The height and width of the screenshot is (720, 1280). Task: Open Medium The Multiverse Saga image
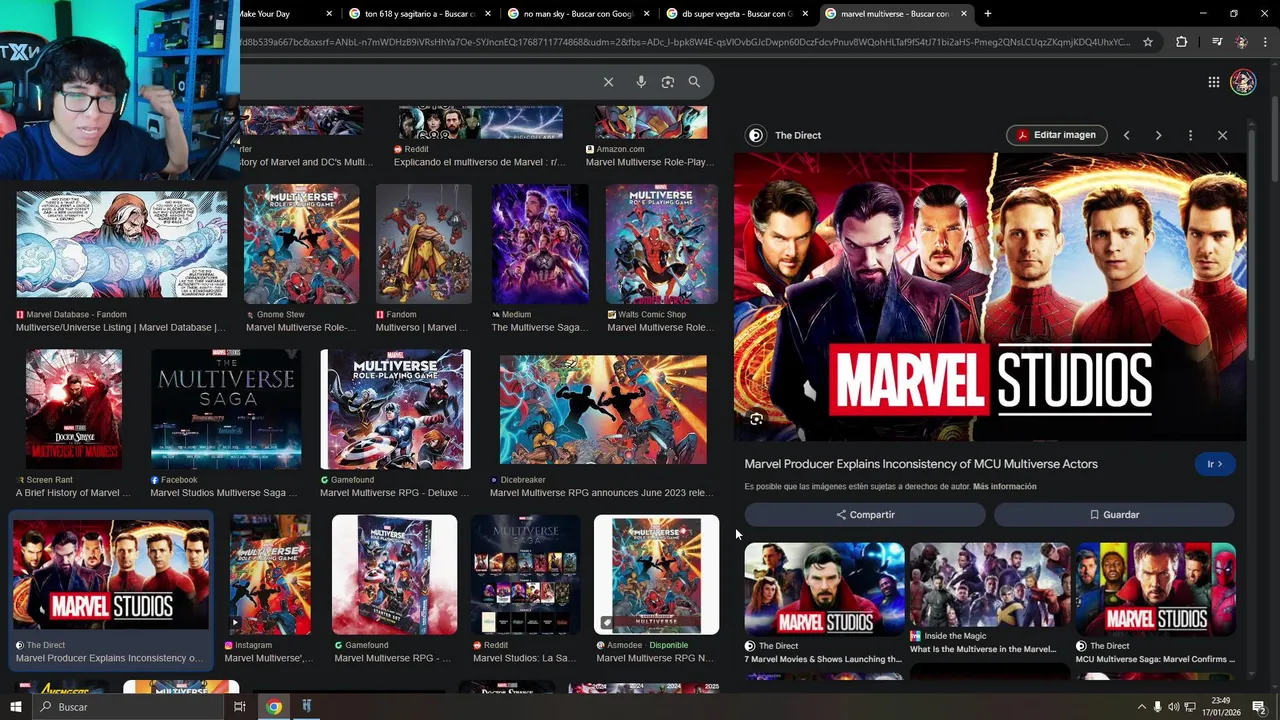pyautogui.click(x=540, y=244)
